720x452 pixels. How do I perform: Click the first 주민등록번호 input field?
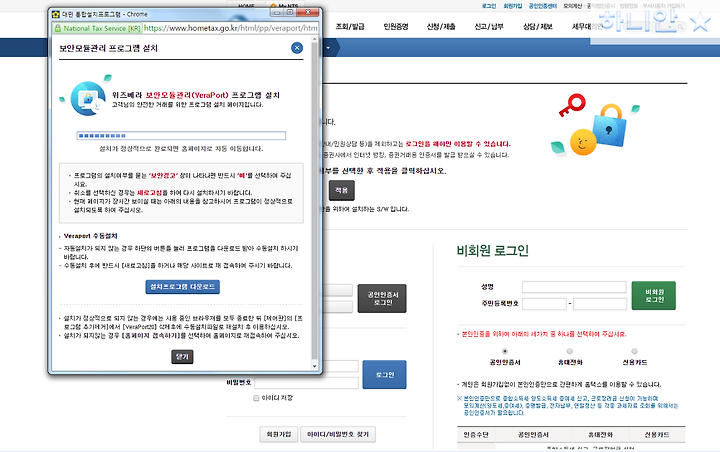(x=544, y=304)
